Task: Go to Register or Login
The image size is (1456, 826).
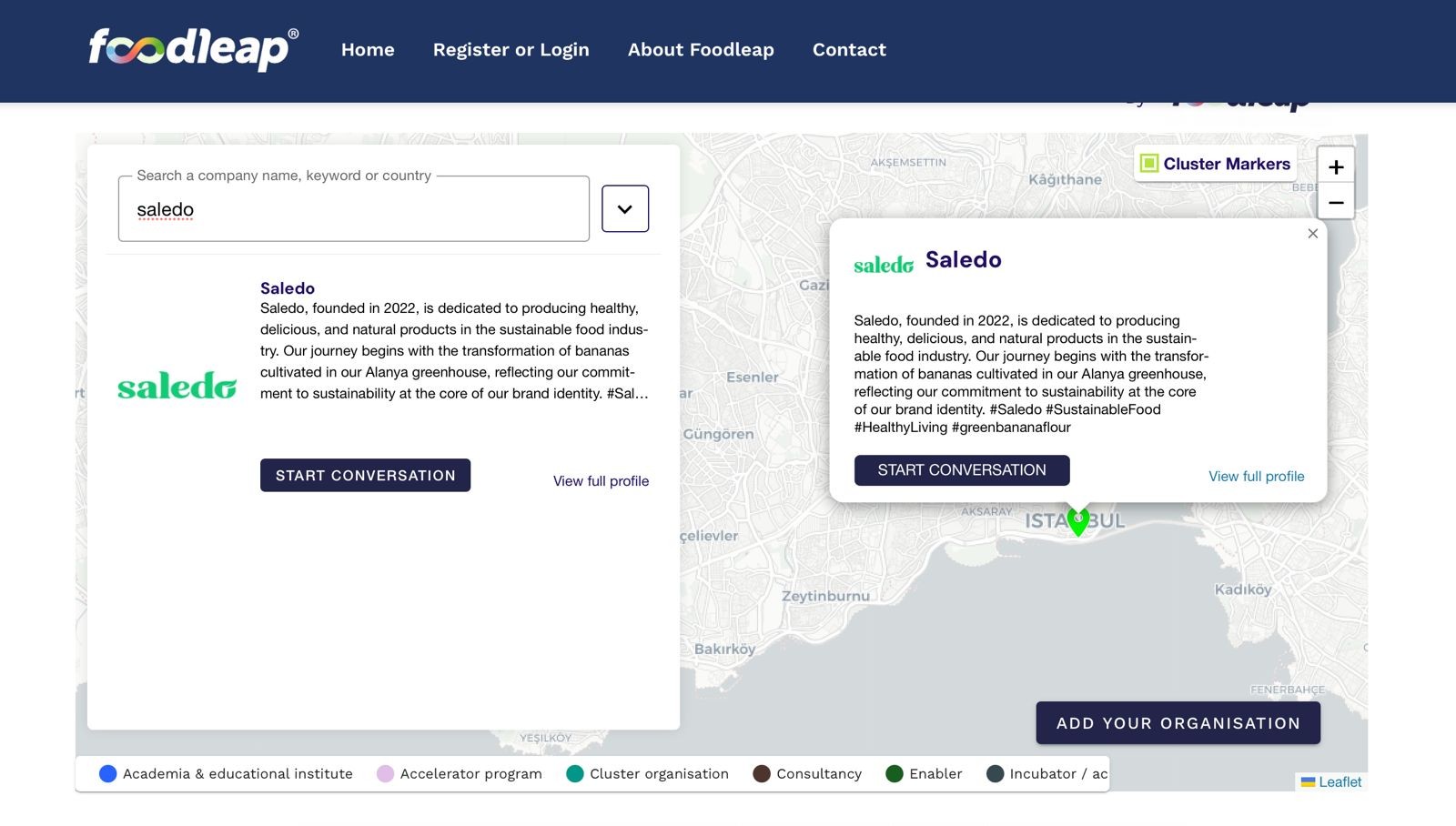Action: pos(511,50)
